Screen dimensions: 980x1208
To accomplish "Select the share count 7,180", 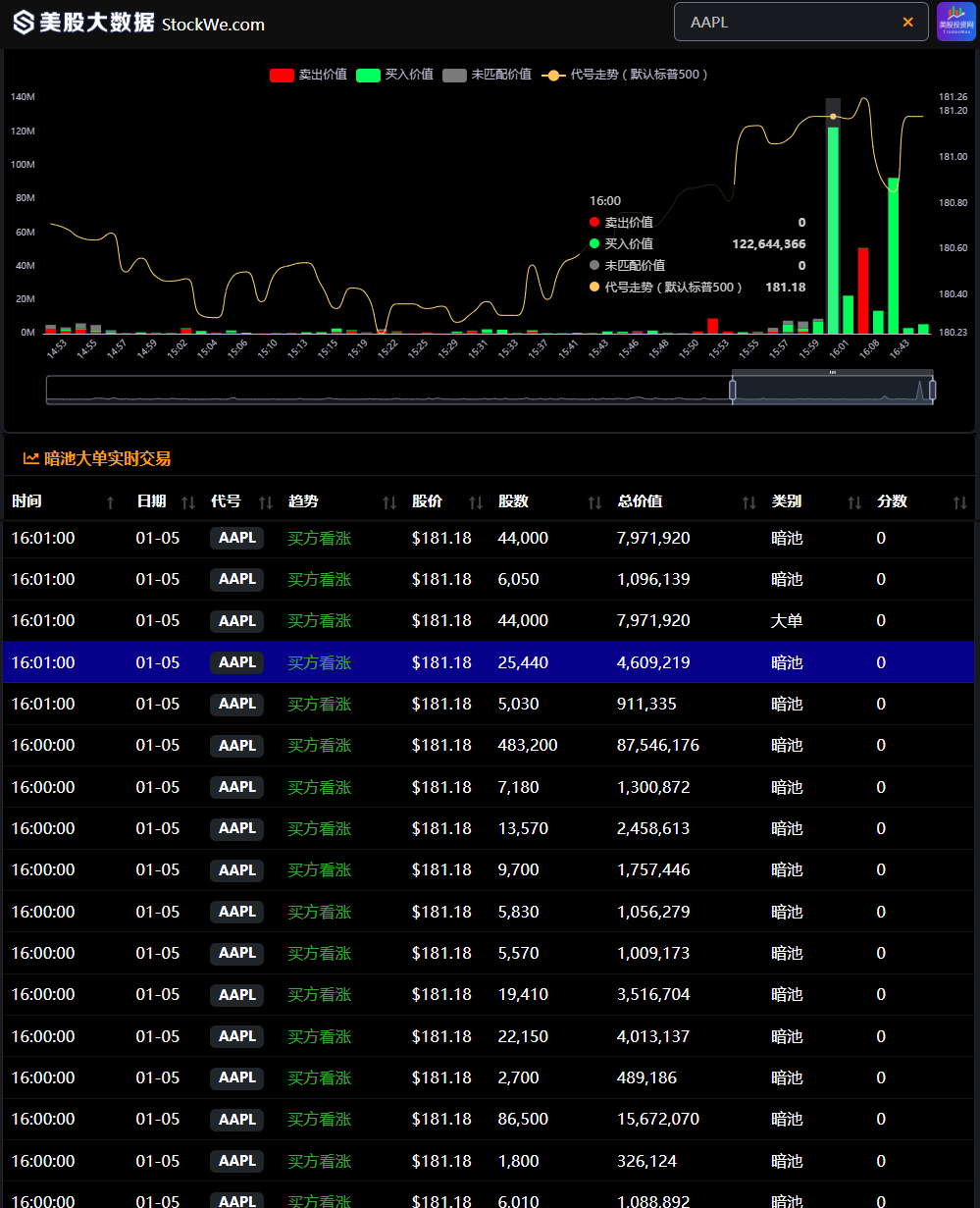I will tap(519, 787).
